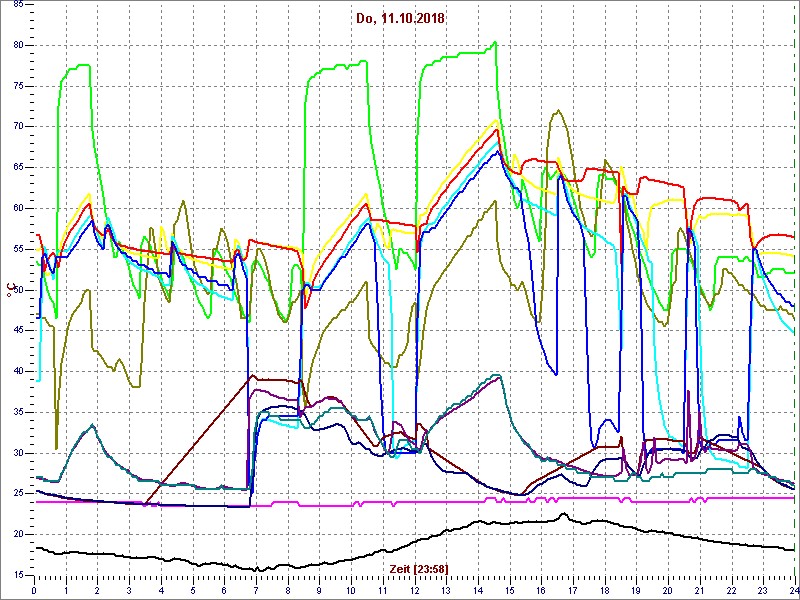Select the 65 temperature axis label
This screenshot has width=800, height=600.
pos(16,167)
